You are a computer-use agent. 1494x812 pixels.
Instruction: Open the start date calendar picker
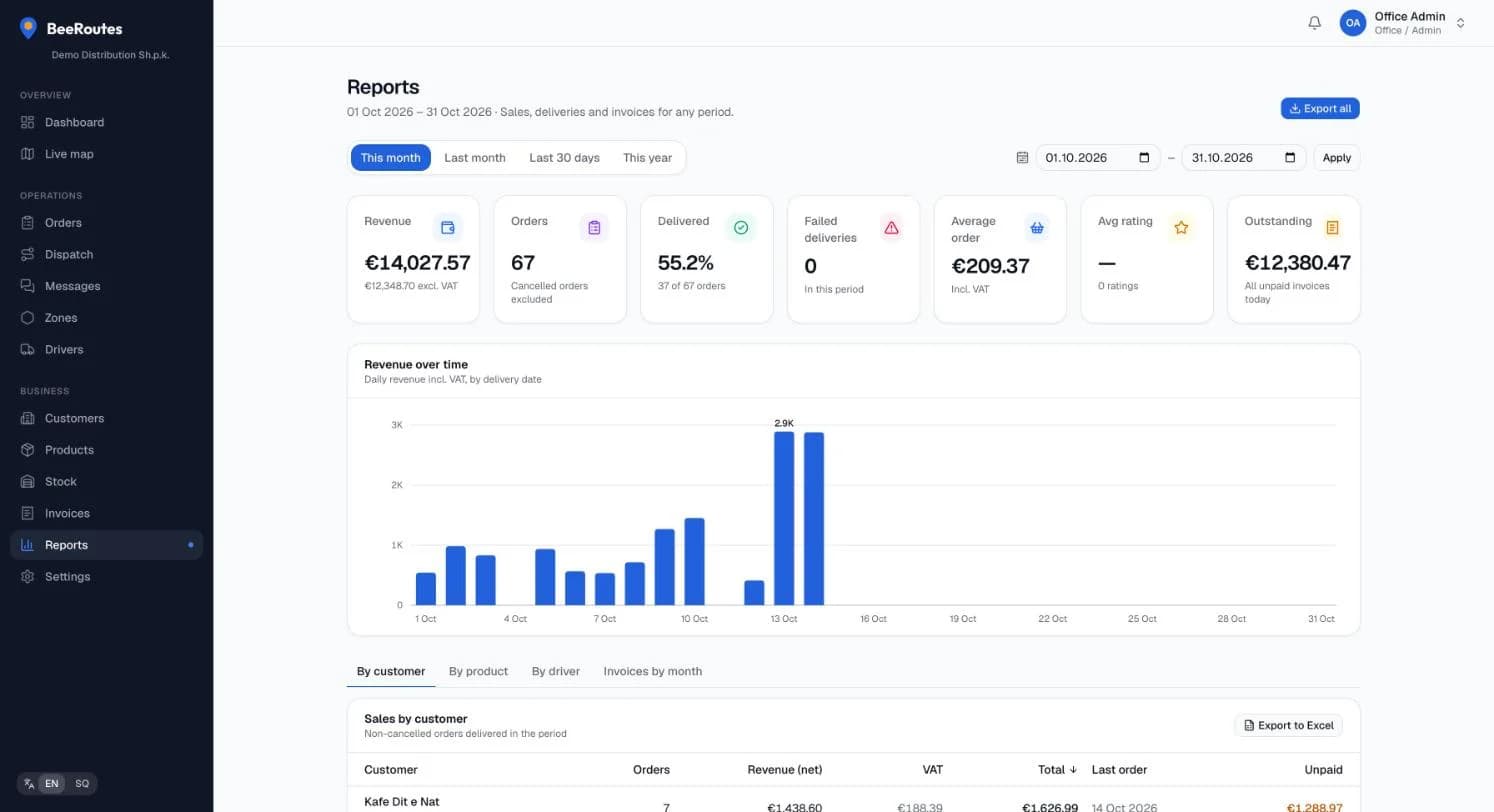[x=1144, y=158]
